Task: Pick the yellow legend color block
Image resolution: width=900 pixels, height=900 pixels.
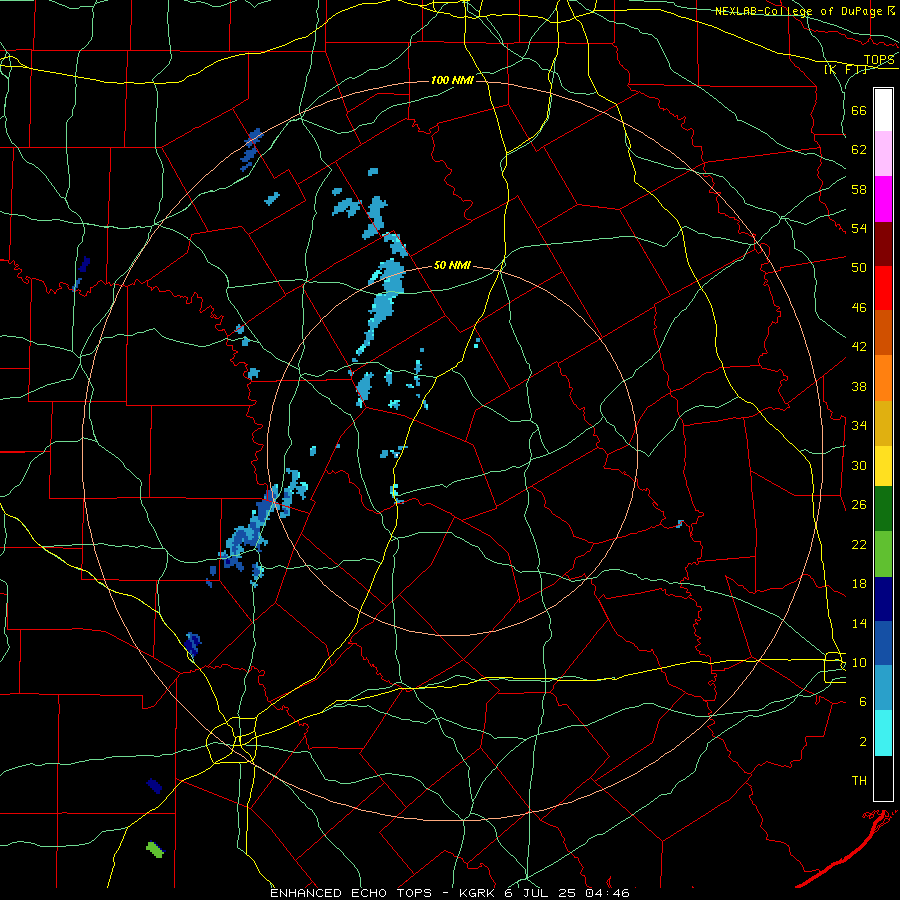Action: pyautogui.click(x=883, y=466)
